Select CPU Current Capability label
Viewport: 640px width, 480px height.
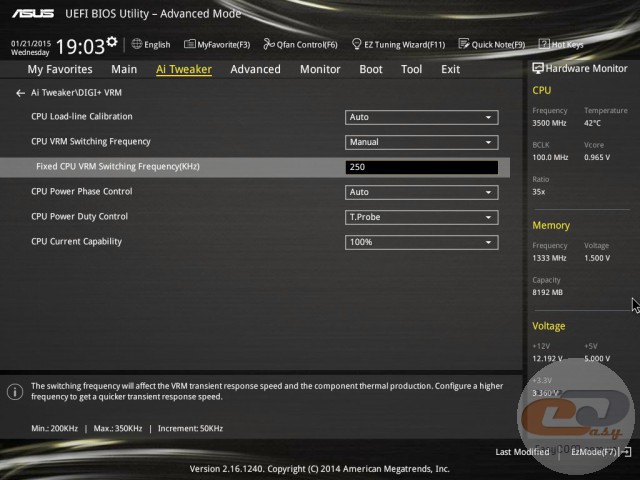76,242
